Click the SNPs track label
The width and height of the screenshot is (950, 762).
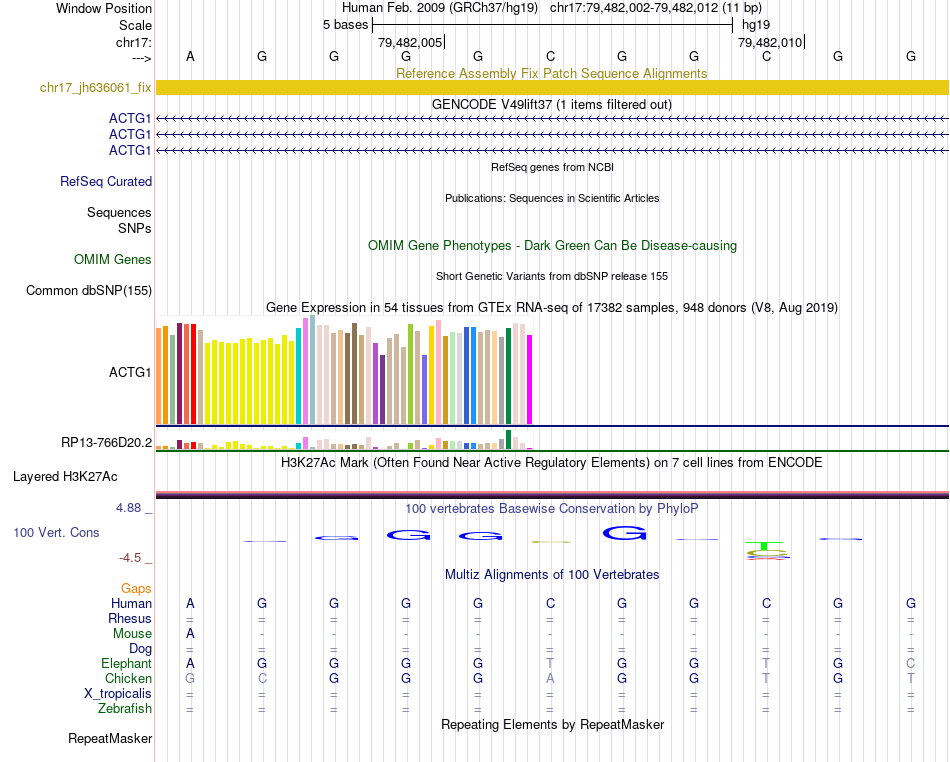click(x=135, y=228)
